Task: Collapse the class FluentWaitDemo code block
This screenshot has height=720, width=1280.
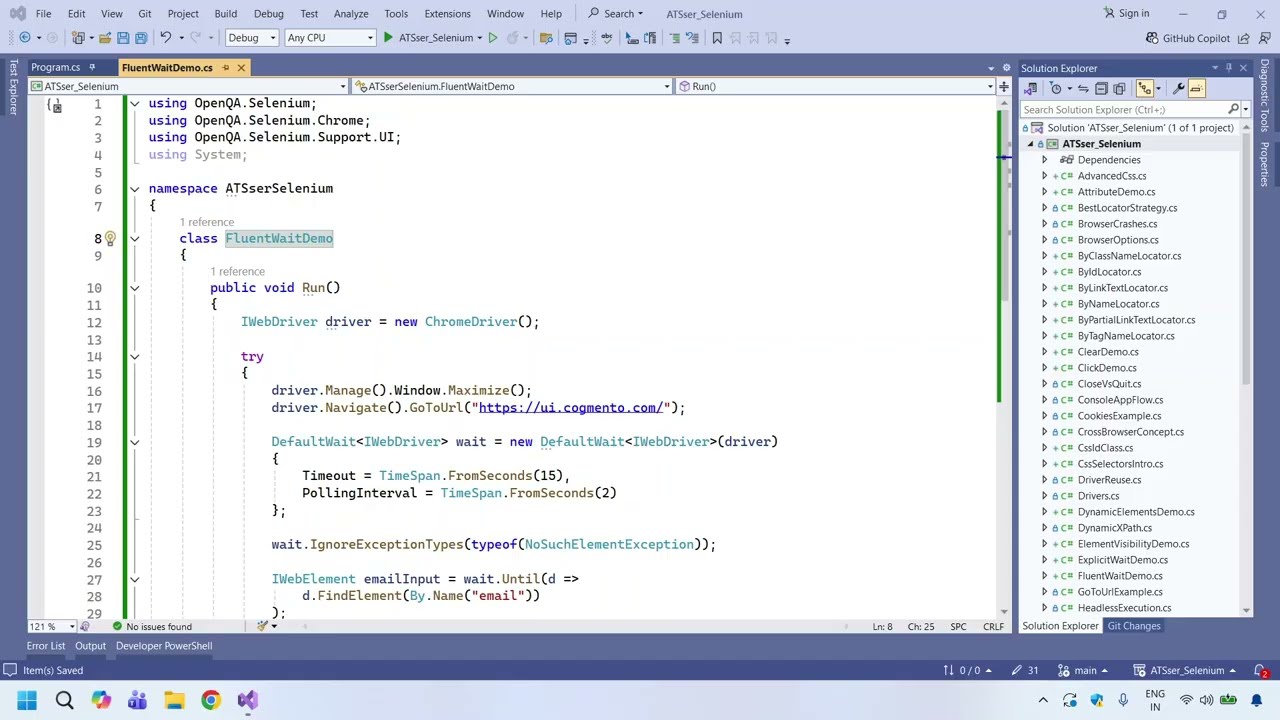Action: pos(134,238)
